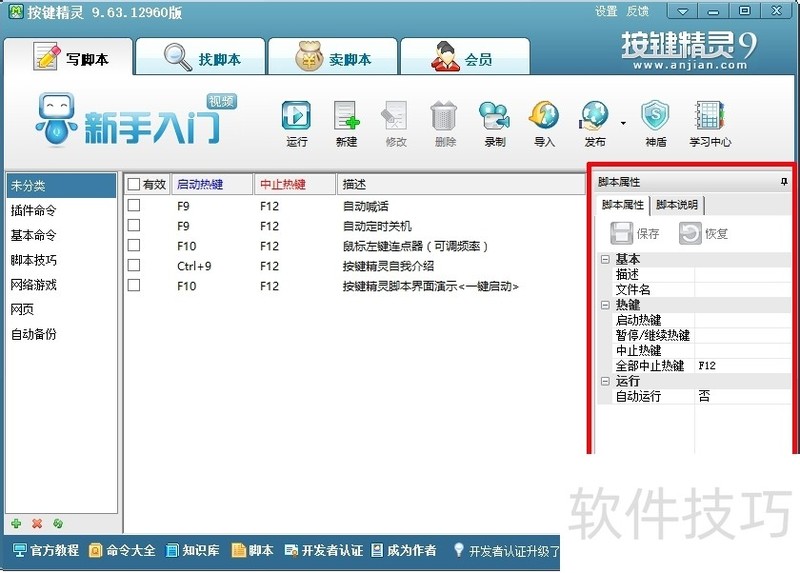Click the 描述 column header
This screenshot has width=800, height=573.
pos(461,184)
